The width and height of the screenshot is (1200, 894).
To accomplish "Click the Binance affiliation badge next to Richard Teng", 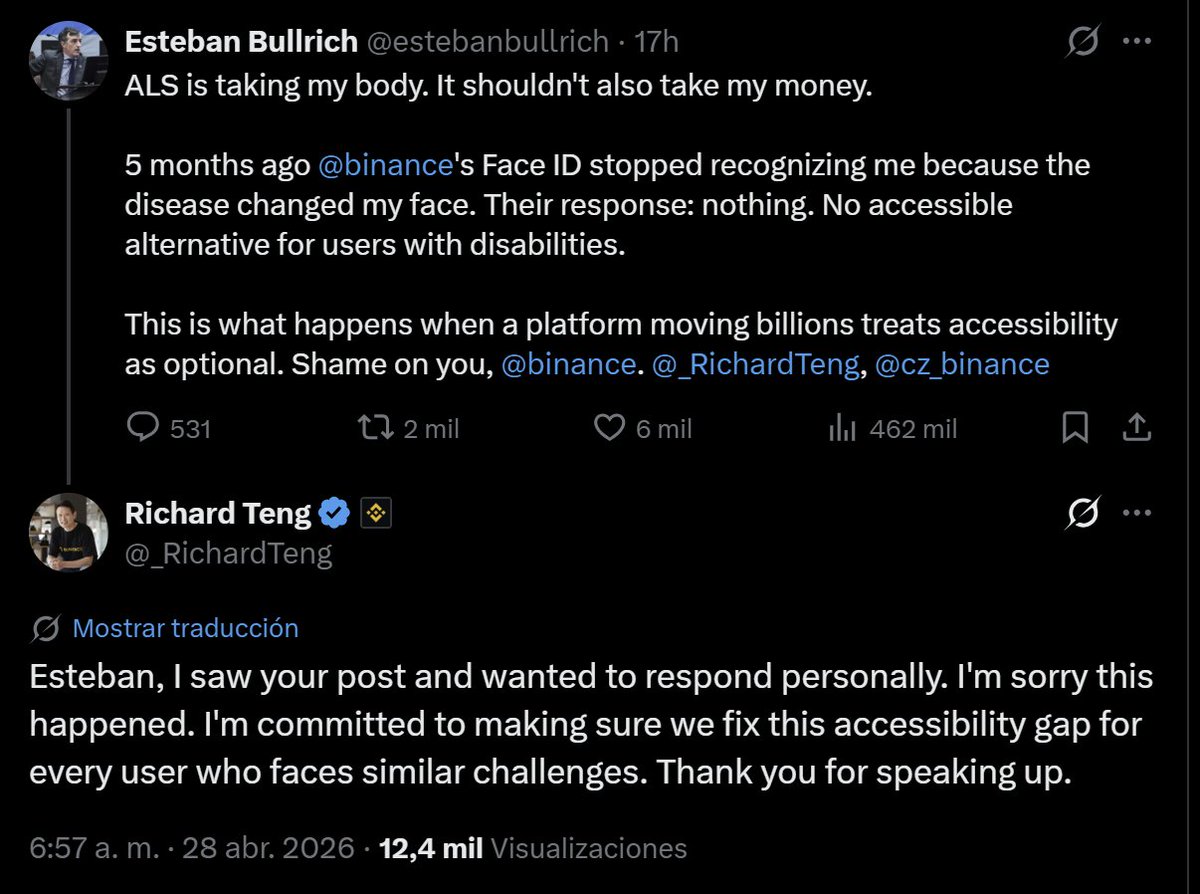I will [x=376, y=514].
